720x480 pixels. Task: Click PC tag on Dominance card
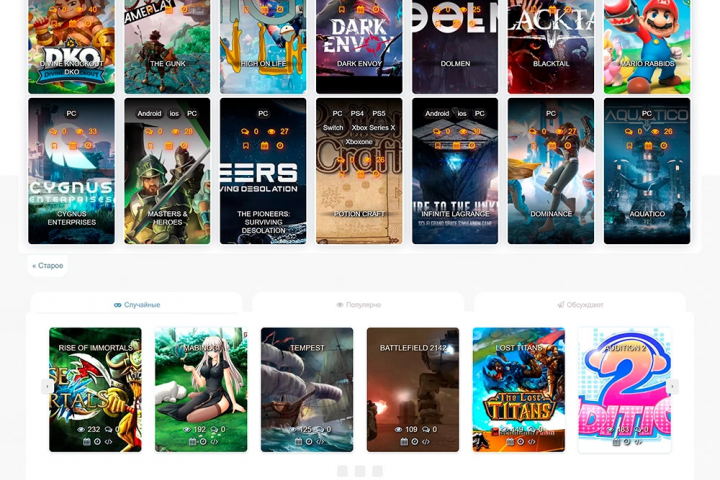click(551, 113)
